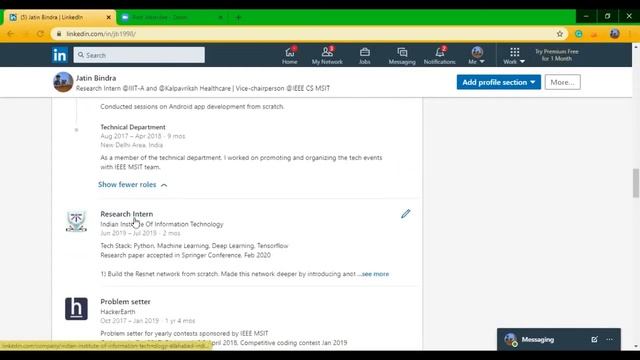This screenshot has height=360, width=640.
Task: Click the Jatin Bindra name in header
Action: [x=96, y=78]
